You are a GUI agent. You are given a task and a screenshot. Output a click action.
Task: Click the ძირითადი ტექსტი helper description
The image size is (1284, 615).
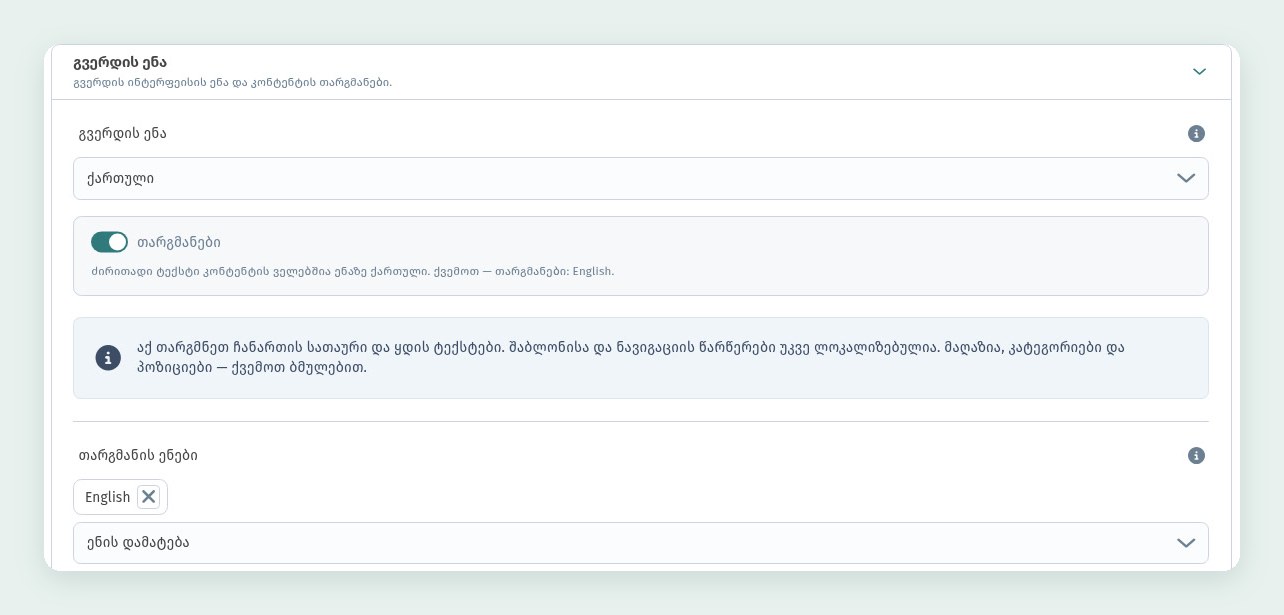[x=352, y=271]
